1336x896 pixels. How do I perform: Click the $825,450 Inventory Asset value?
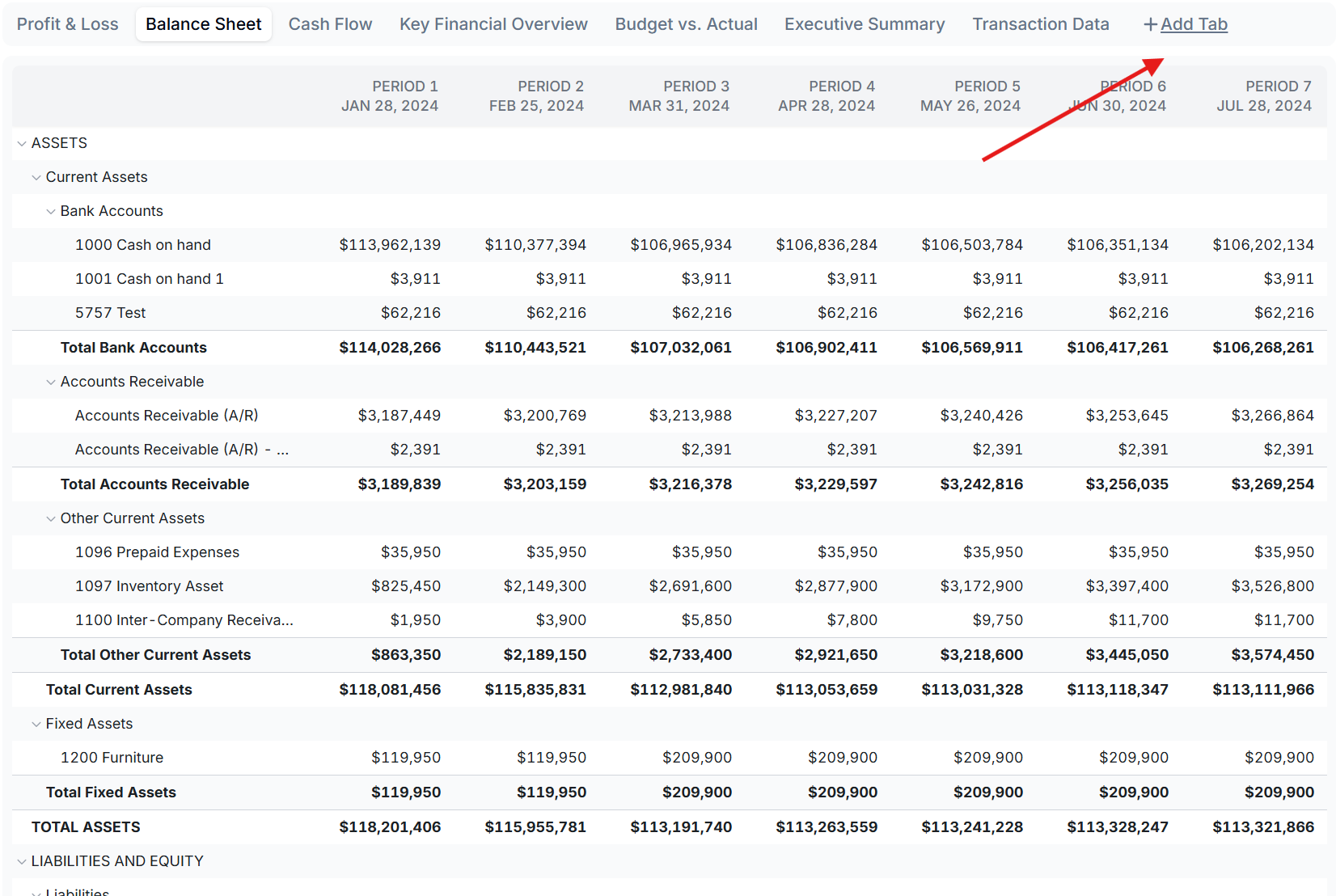(406, 586)
